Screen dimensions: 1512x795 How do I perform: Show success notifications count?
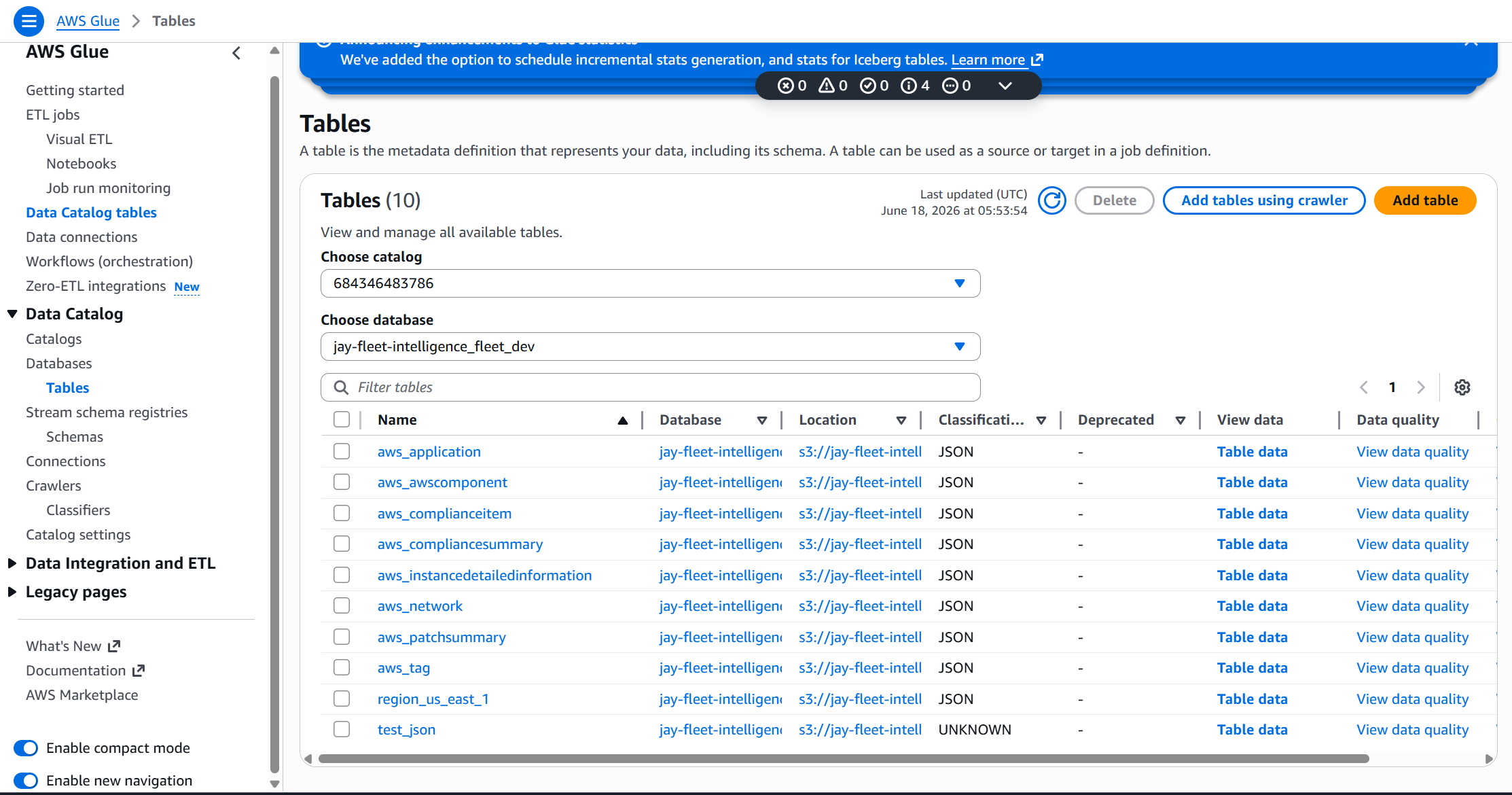coord(874,86)
